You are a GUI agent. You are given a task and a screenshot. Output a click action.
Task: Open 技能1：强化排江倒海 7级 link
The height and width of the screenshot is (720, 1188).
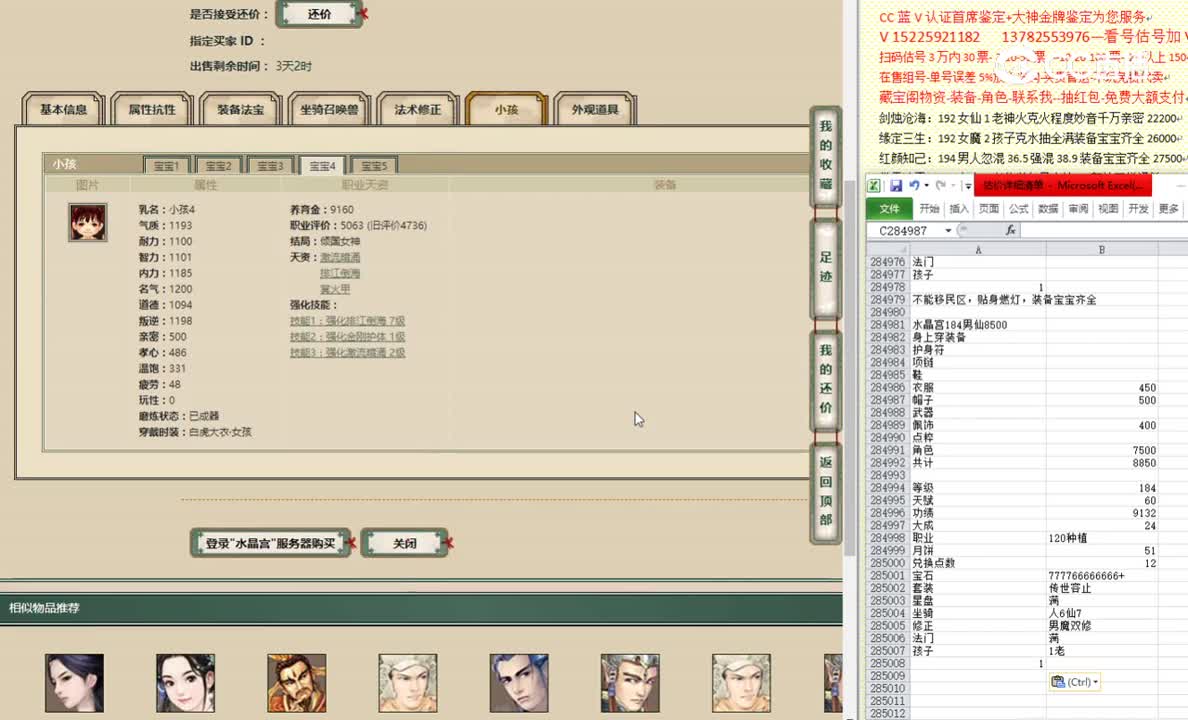click(347, 321)
